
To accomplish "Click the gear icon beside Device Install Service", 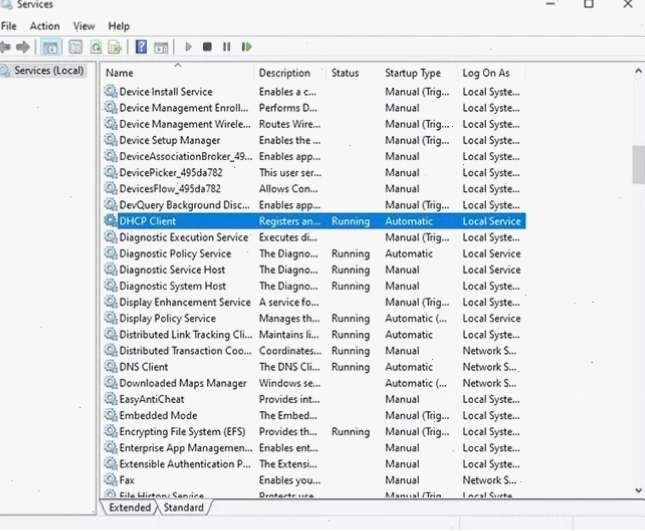I will click(110, 91).
